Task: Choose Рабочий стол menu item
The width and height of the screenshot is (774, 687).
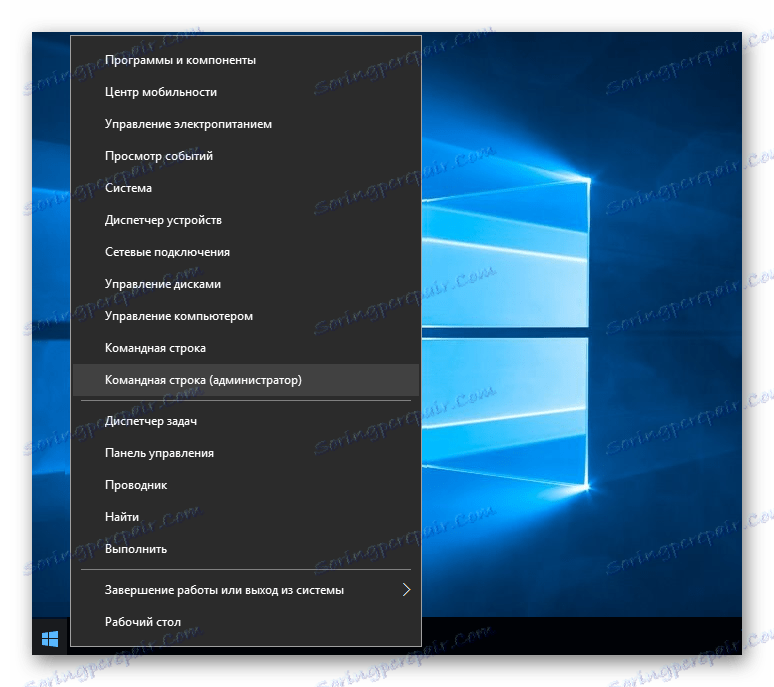Action: [x=246, y=622]
